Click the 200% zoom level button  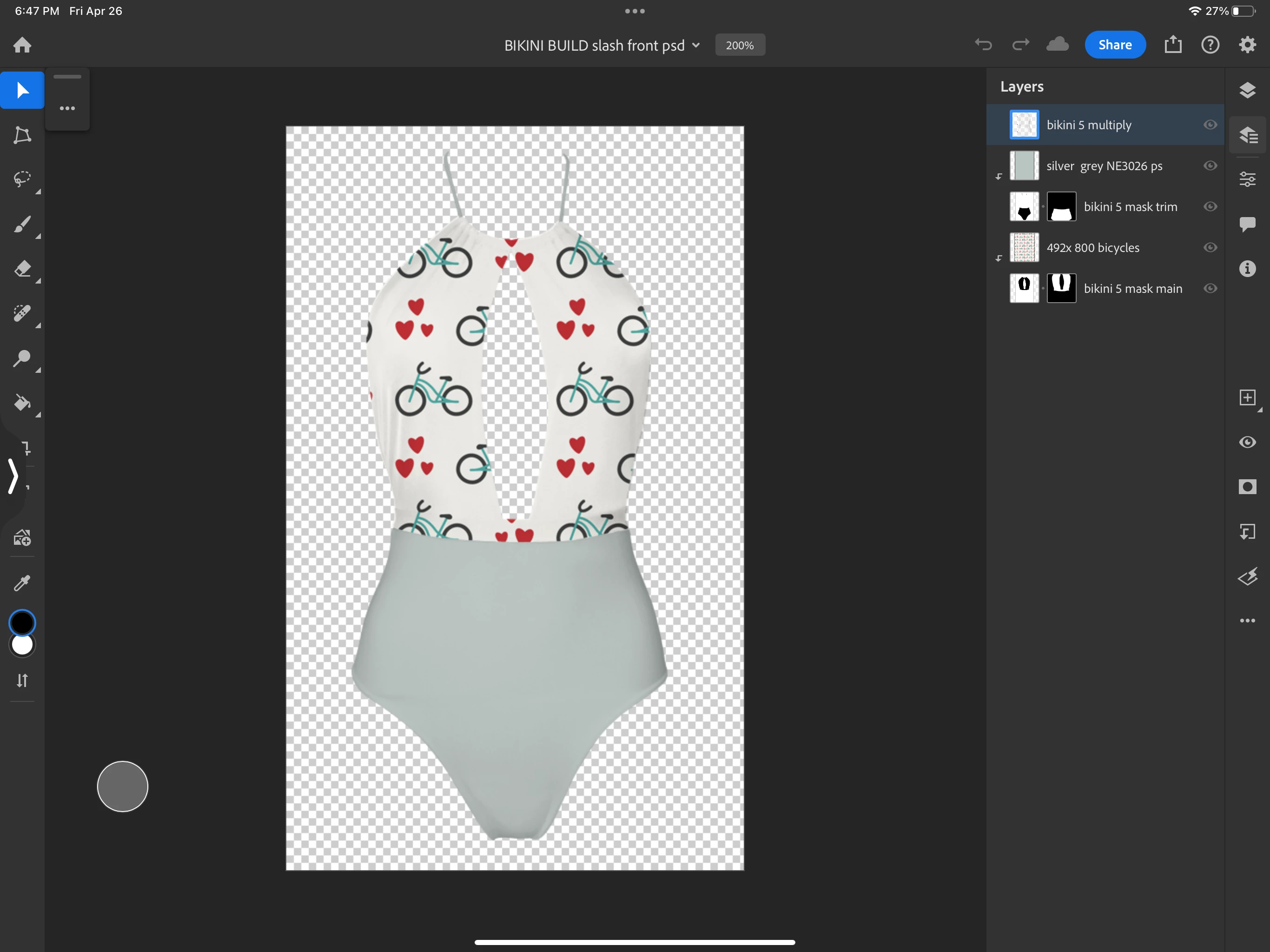(740, 46)
